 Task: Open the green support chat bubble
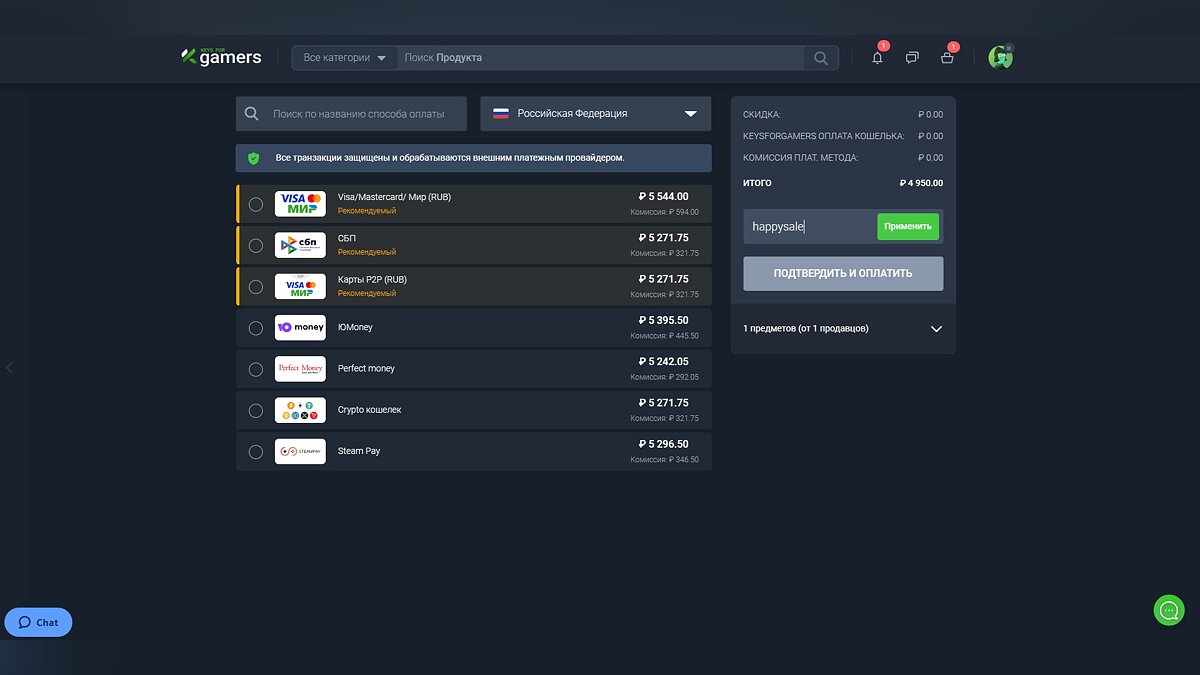(x=1168, y=610)
